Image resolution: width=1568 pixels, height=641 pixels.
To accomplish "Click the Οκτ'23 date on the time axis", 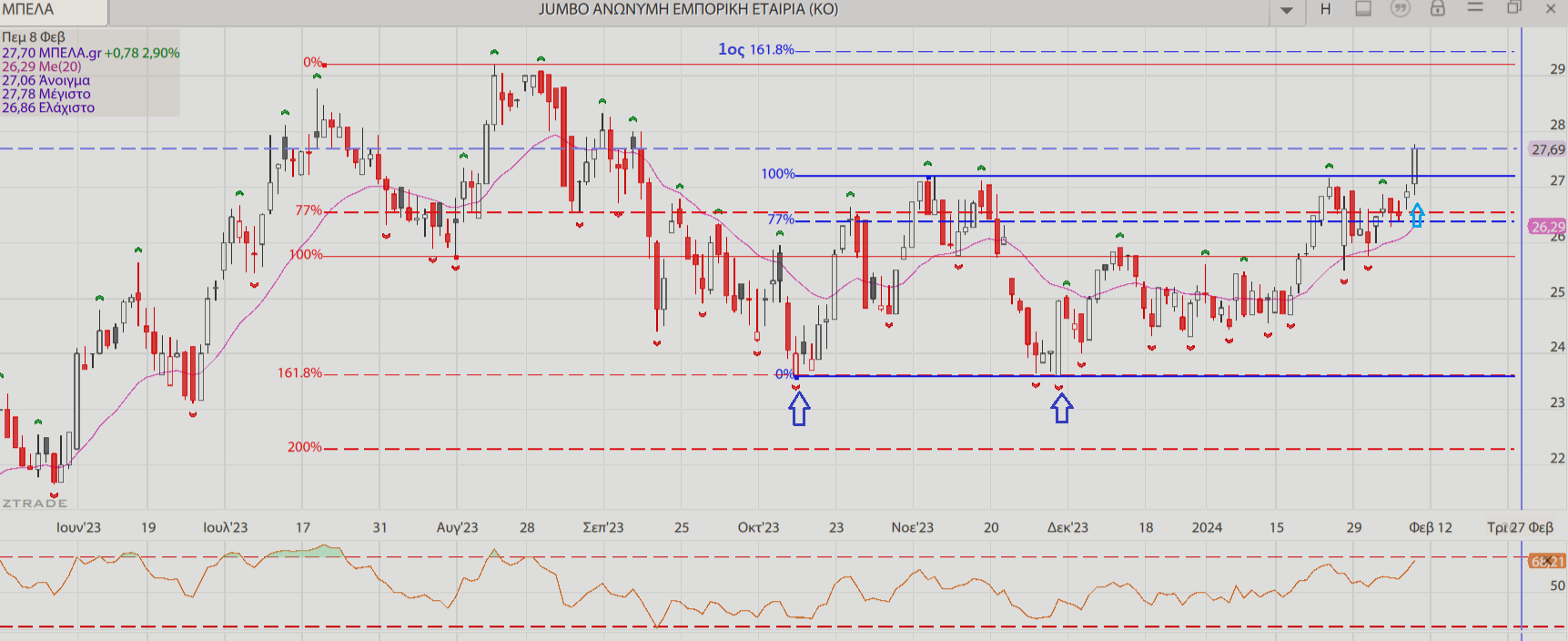I will click(758, 528).
